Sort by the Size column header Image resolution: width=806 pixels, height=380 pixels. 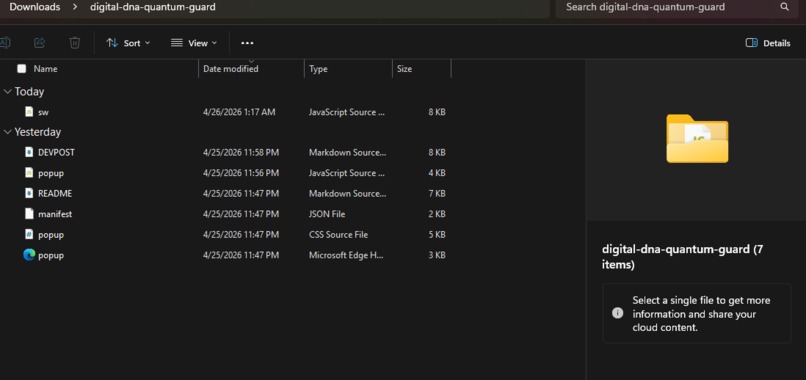click(404, 68)
